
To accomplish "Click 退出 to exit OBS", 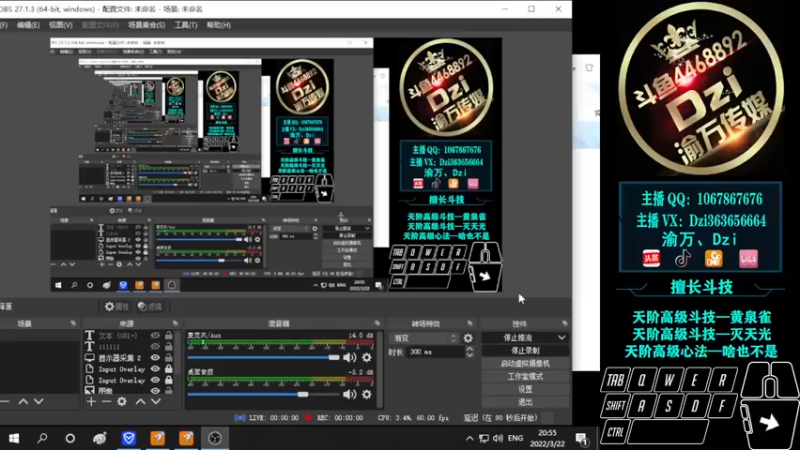I will coord(525,402).
